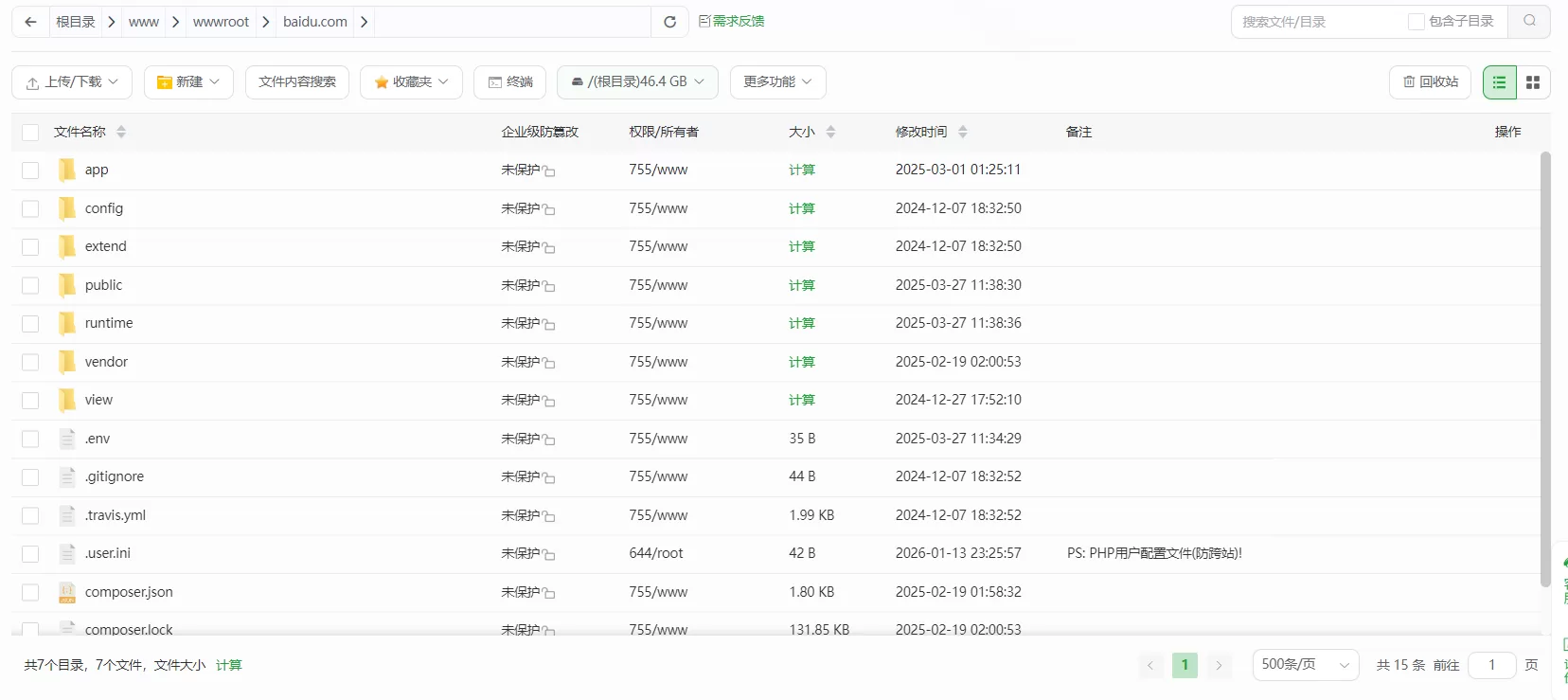
Task: Open 755/www permission for public row
Action: coord(658,285)
